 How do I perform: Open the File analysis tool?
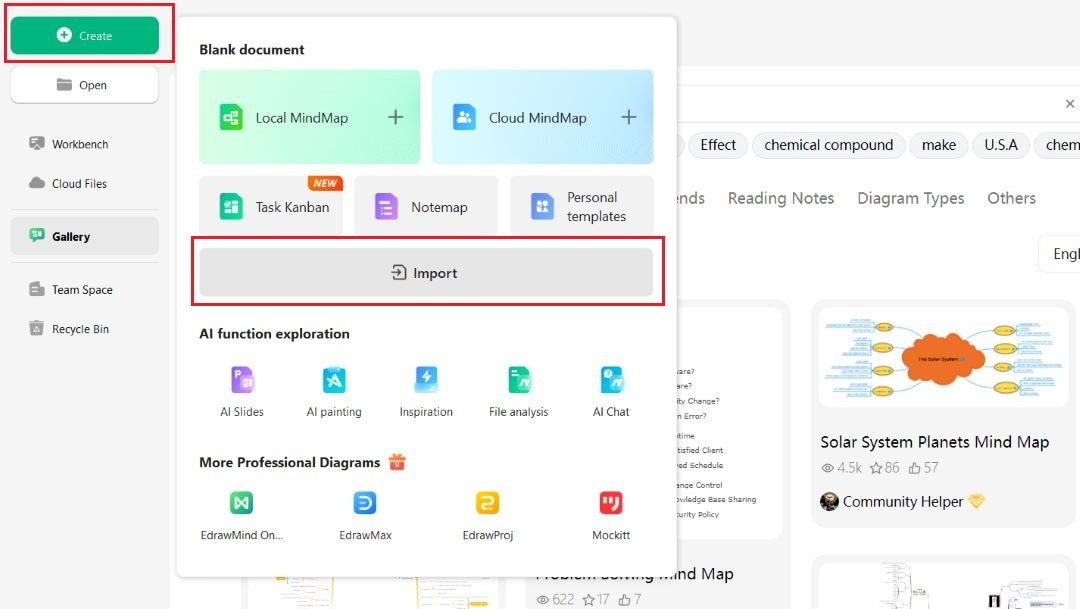coord(519,392)
